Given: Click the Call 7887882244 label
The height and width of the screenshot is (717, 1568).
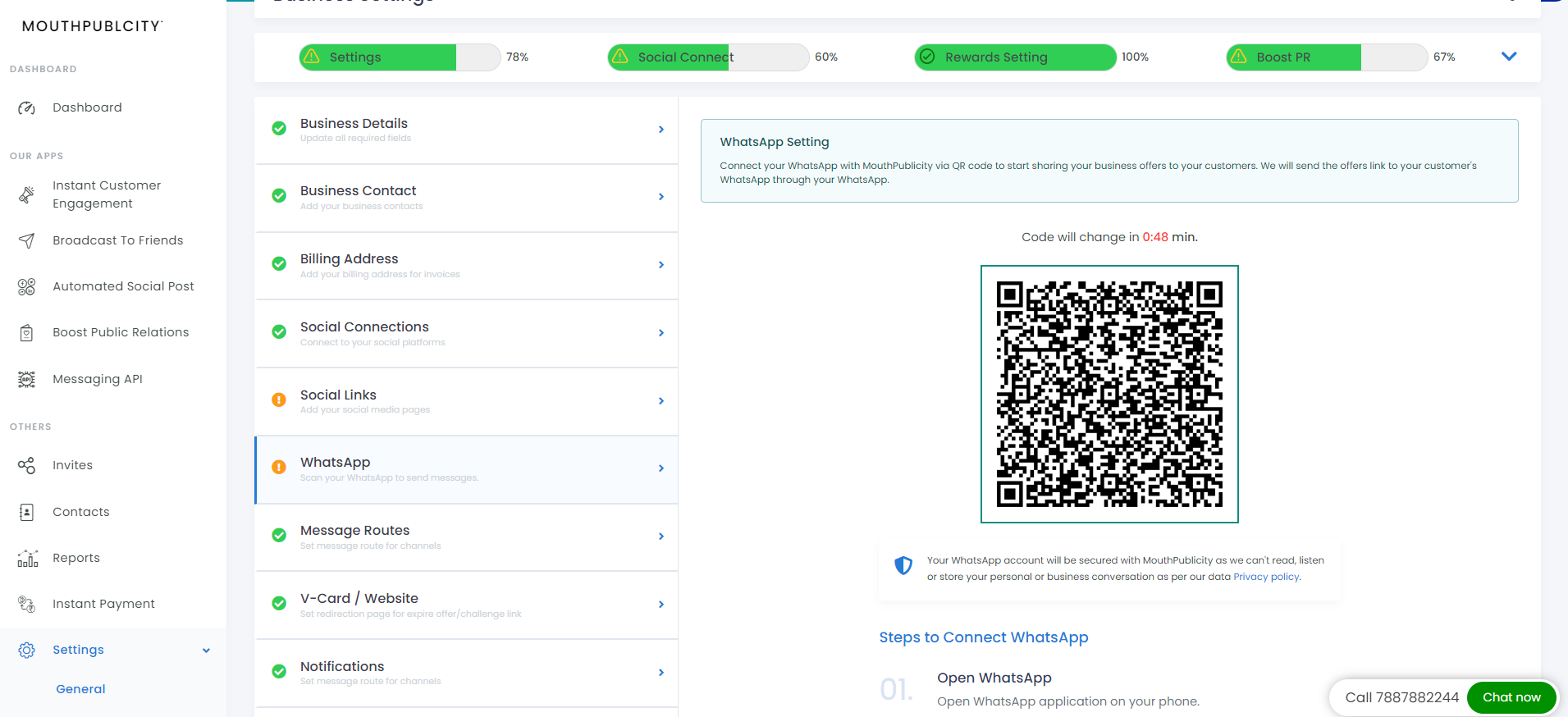Looking at the screenshot, I should pos(1401,697).
